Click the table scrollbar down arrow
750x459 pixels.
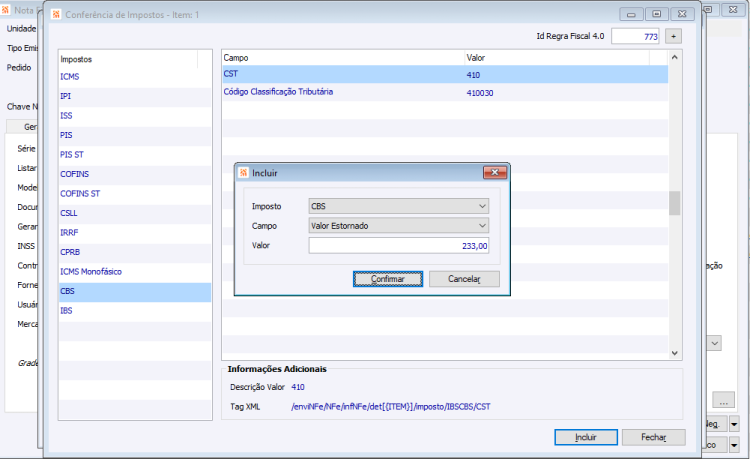click(674, 353)
